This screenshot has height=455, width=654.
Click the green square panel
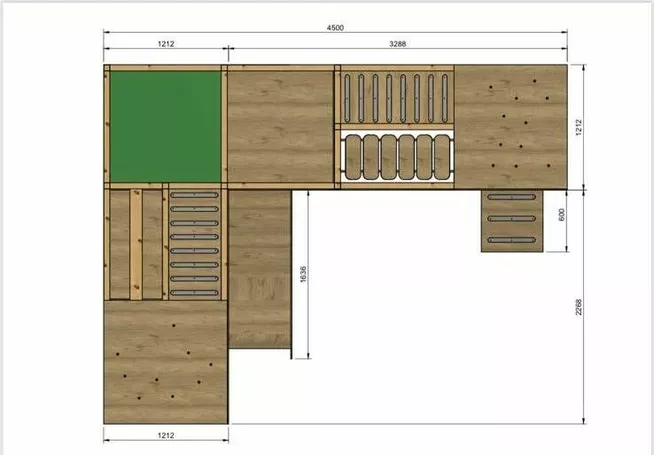point(164,126)
